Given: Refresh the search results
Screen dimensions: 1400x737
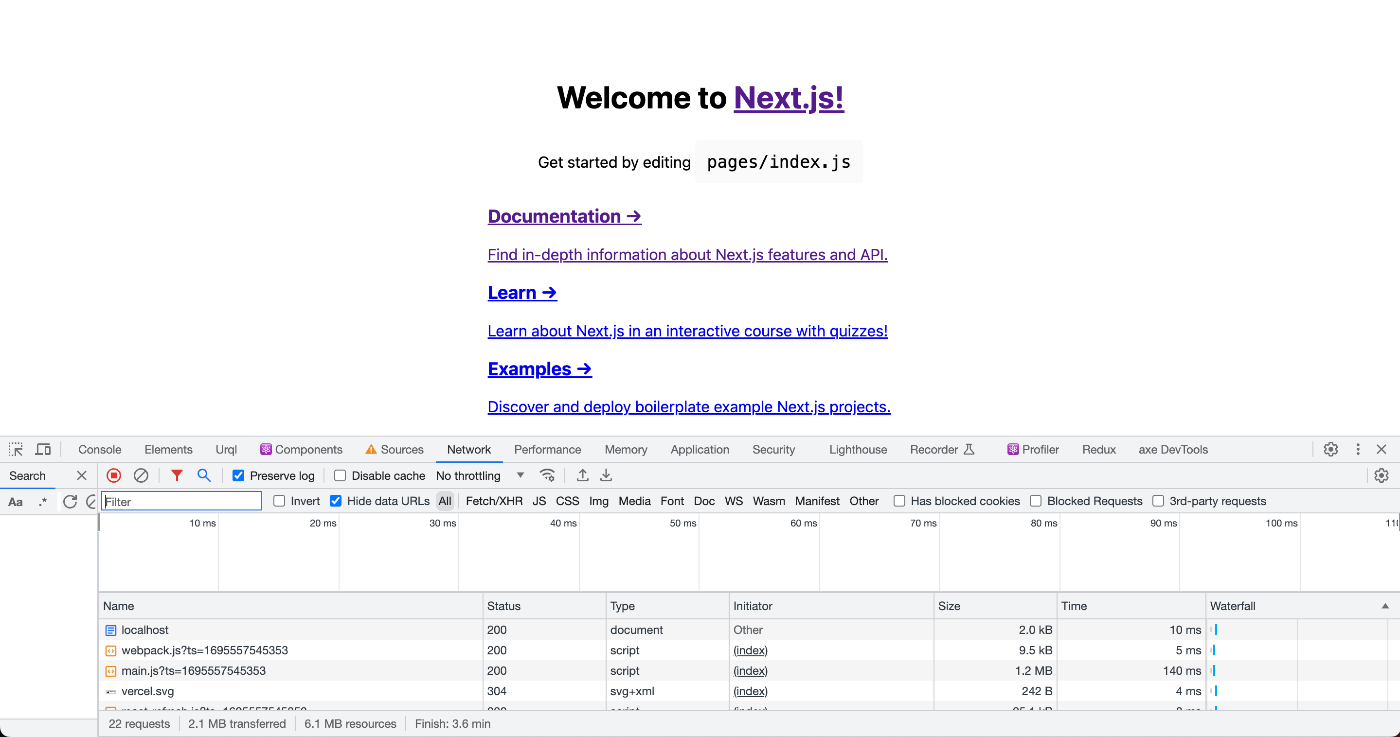Looking at the screenshot, I should (x=70, y=501).
